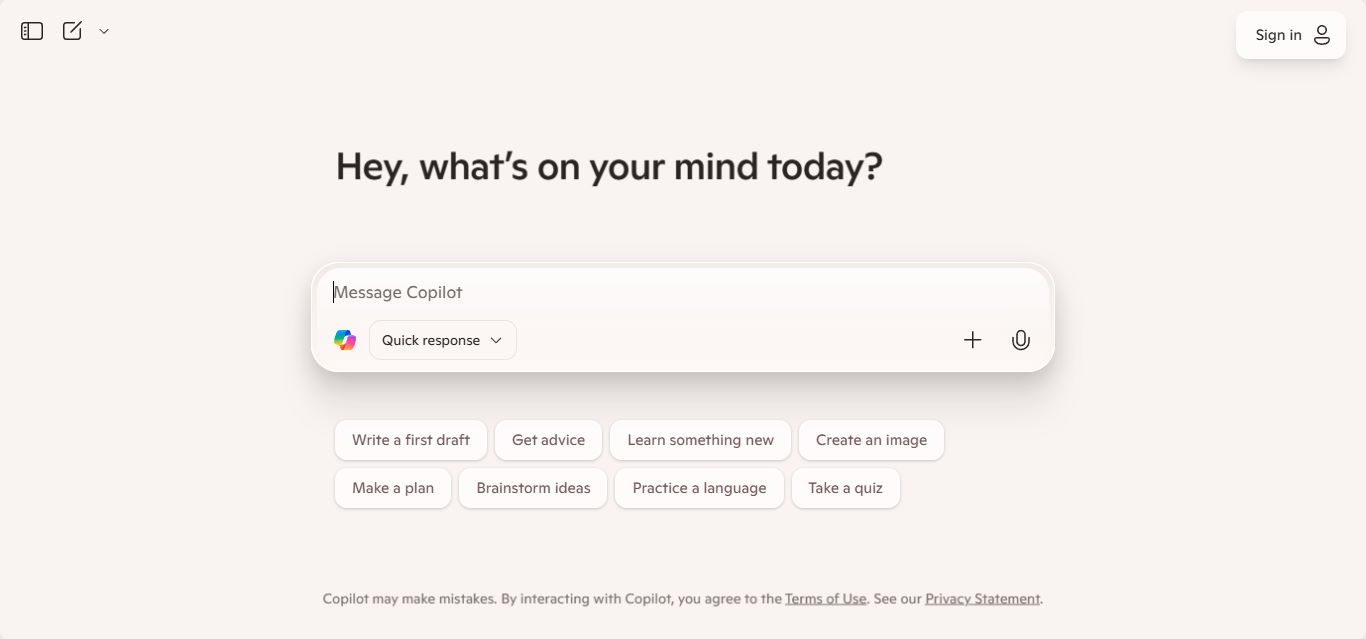The image size is (1366, 639).
Task: Click the Make a plan suggestion
Action: [x=393, y=488]
